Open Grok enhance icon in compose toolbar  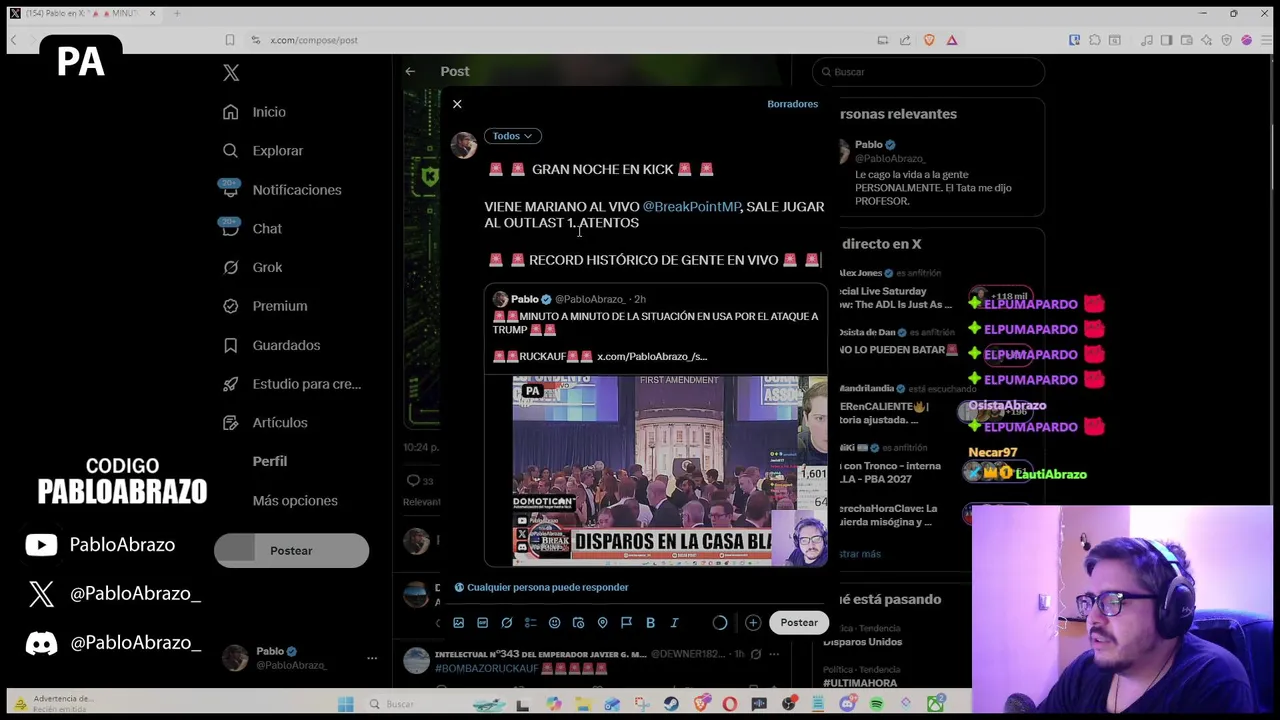coord(506,623)
